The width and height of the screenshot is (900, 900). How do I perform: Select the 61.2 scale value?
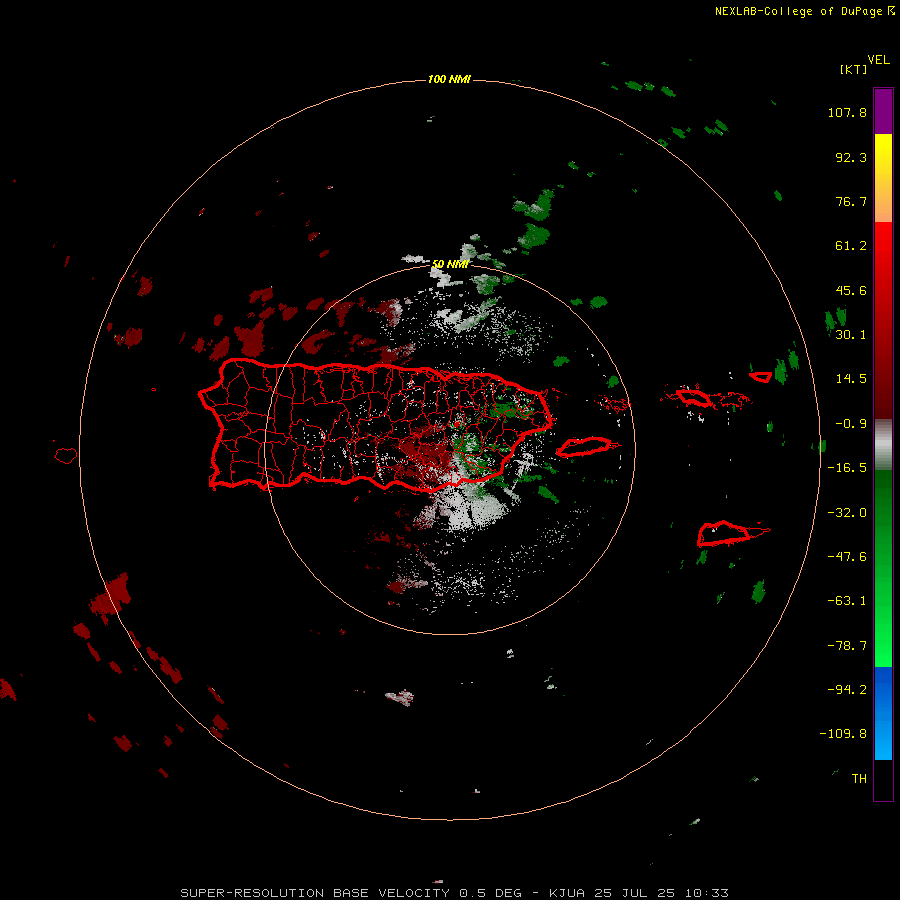click(851, 246)
